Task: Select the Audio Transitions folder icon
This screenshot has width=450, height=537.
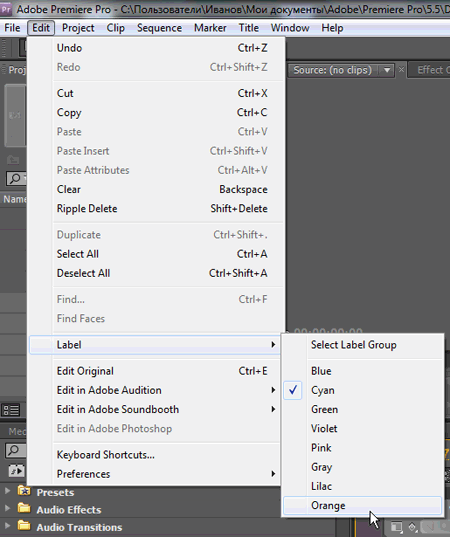Action: tap(24, 525)
